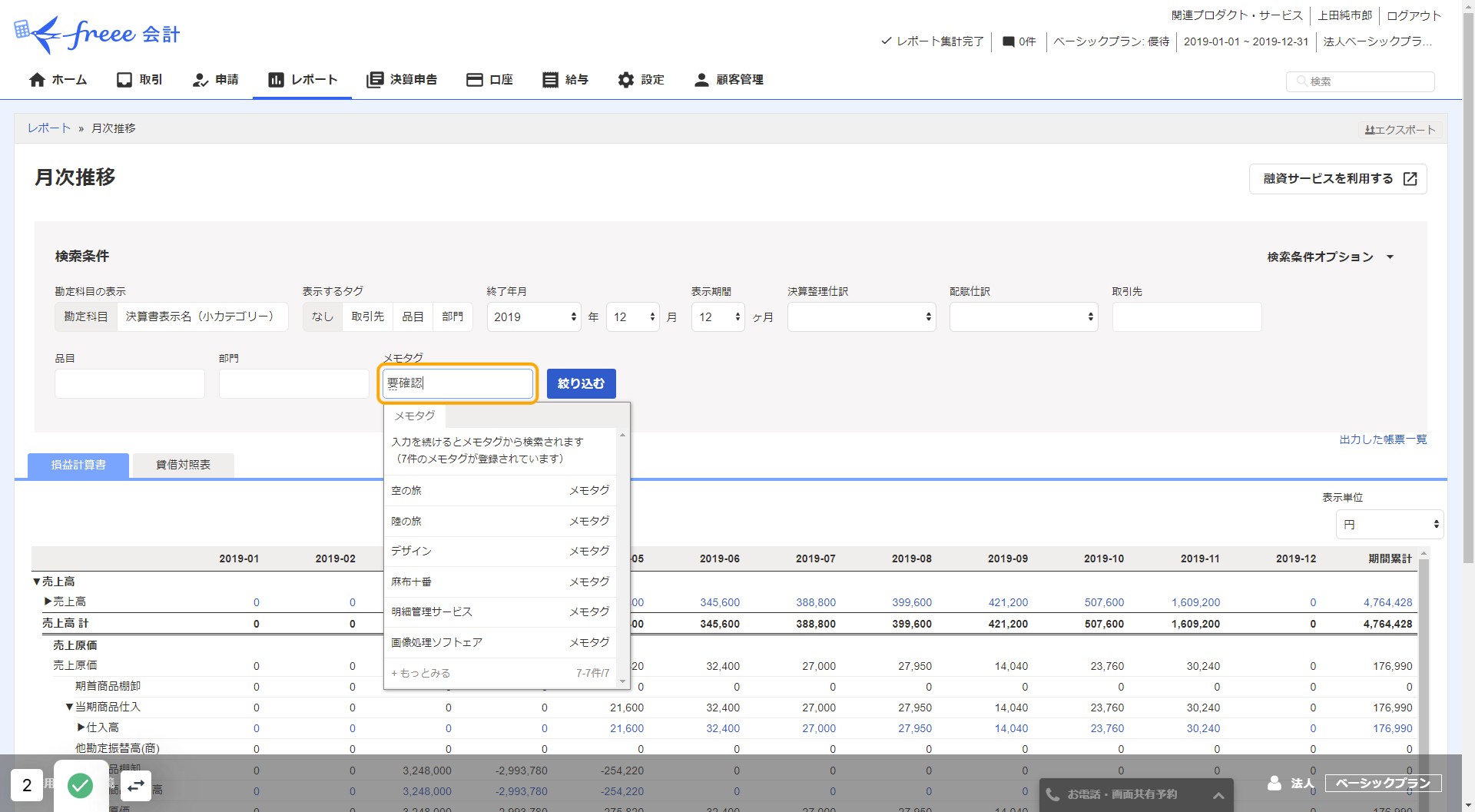Viewport: 1475px width, 812px height.
Task: Open 出力した帳票一覧 link
Action: point(1383,439)
